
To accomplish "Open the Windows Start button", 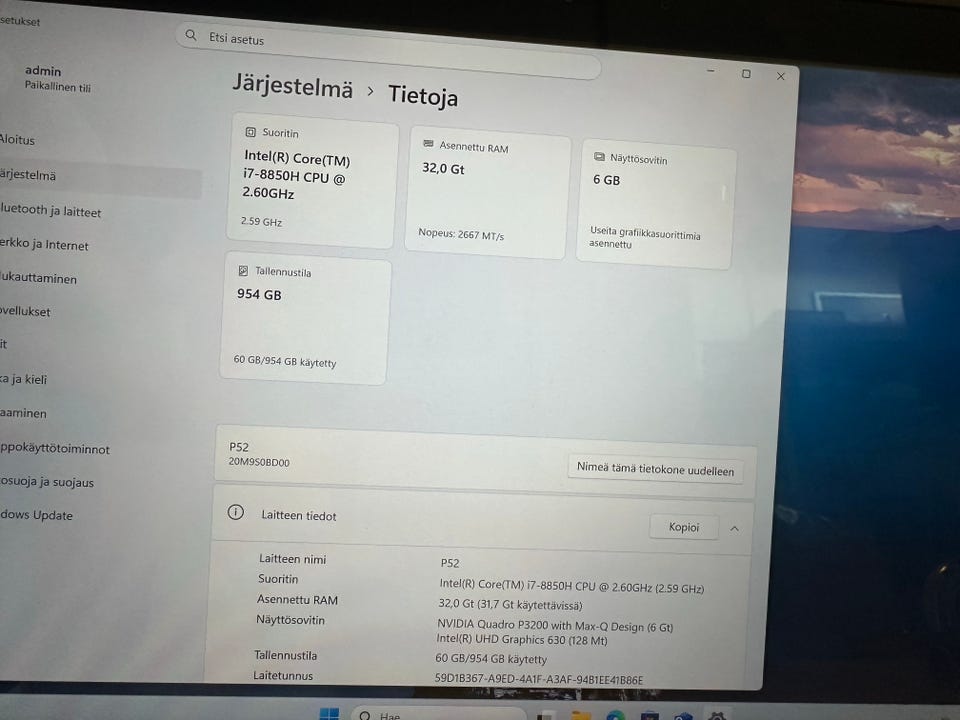I will pyautogui.click(x=329, y=714).
